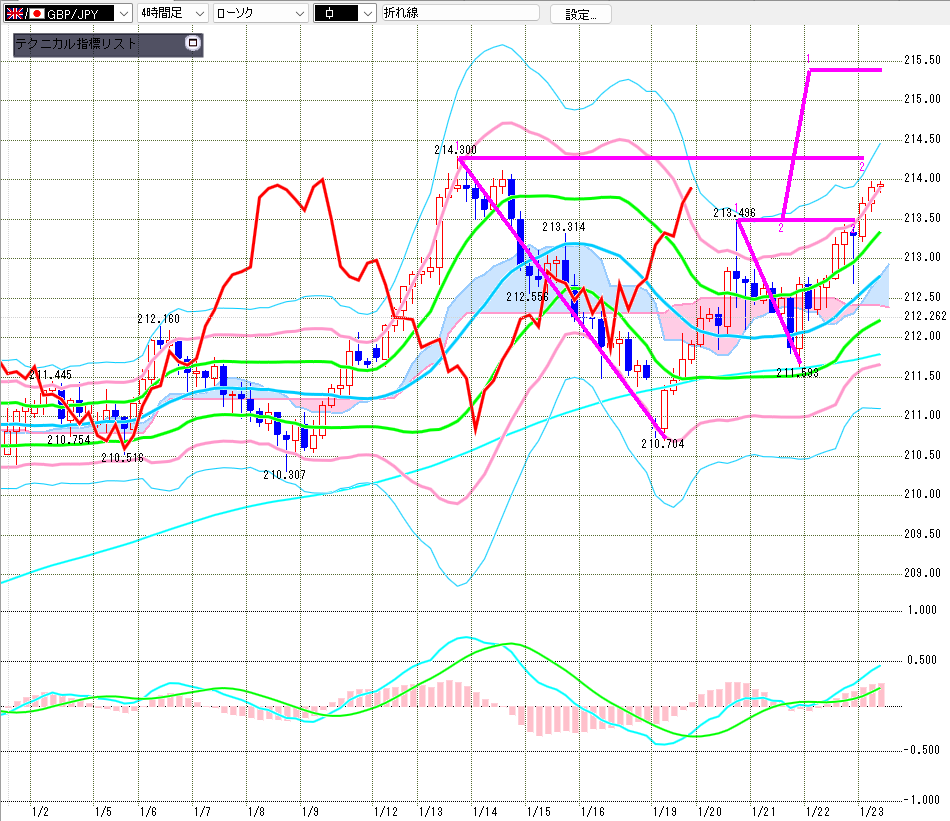
Task: Expand the テクニカル指標リスト panel using its square icon
Action: point(193,44)
